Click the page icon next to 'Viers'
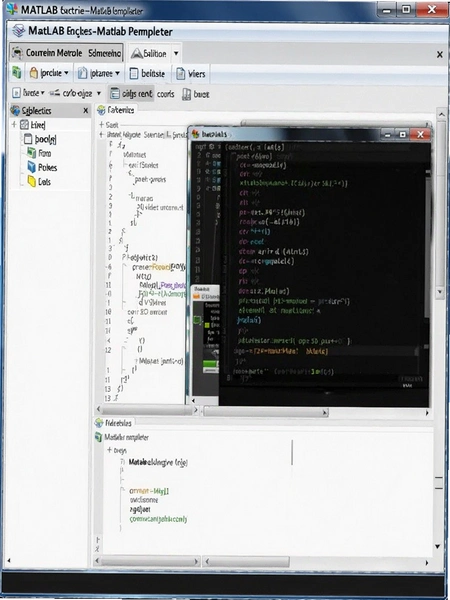 click(181, 73)
